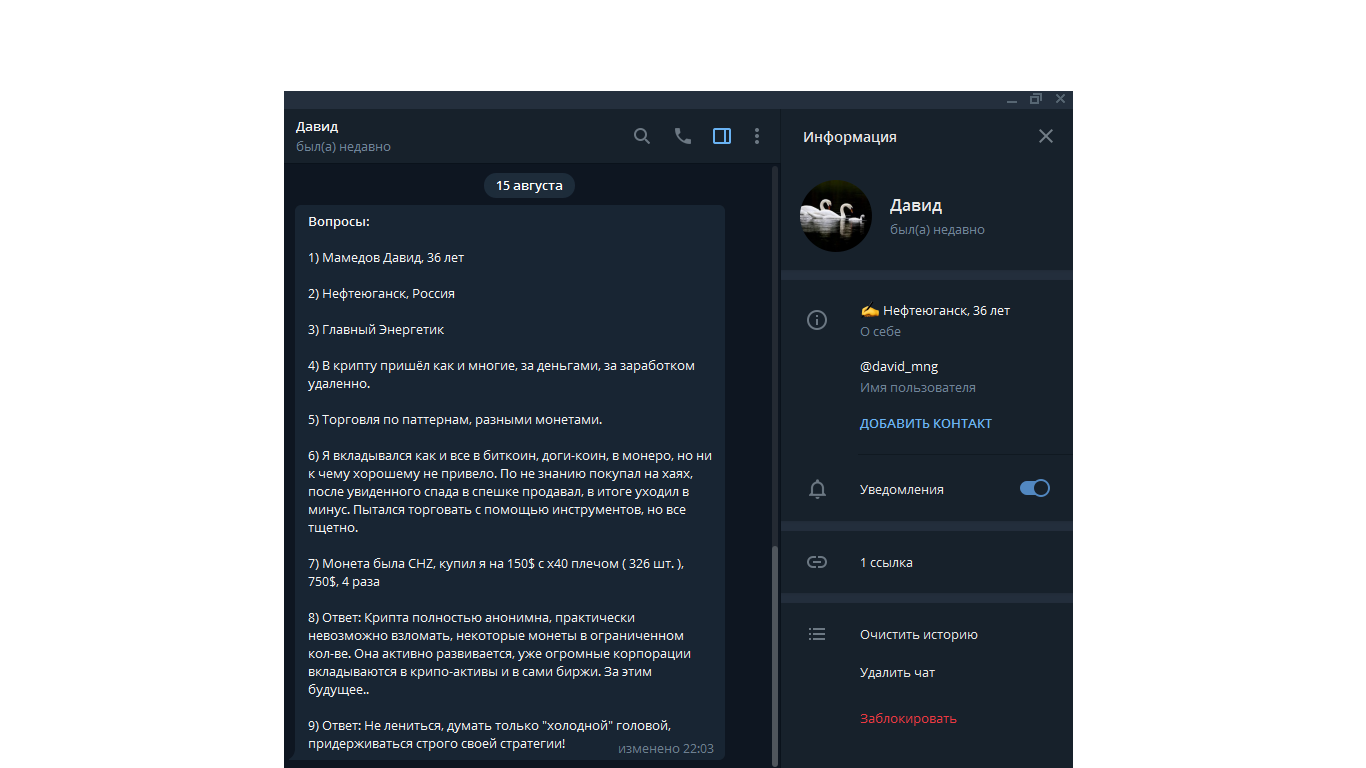The width and height of the screenshot is (1366, 768).
Task: Click the Уведомления label
Action: [x=902, y=489]
